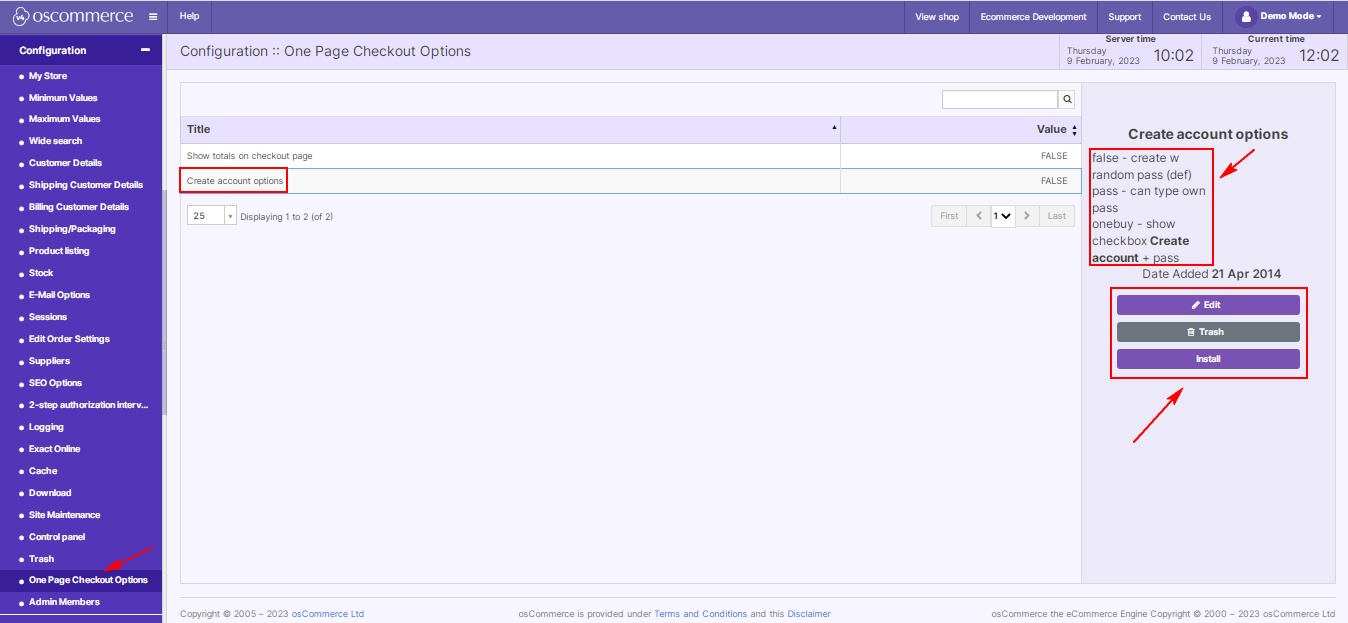Go to the previous page arrow
This screenshot has height=623, width=1348.
(x=978, y=216)
